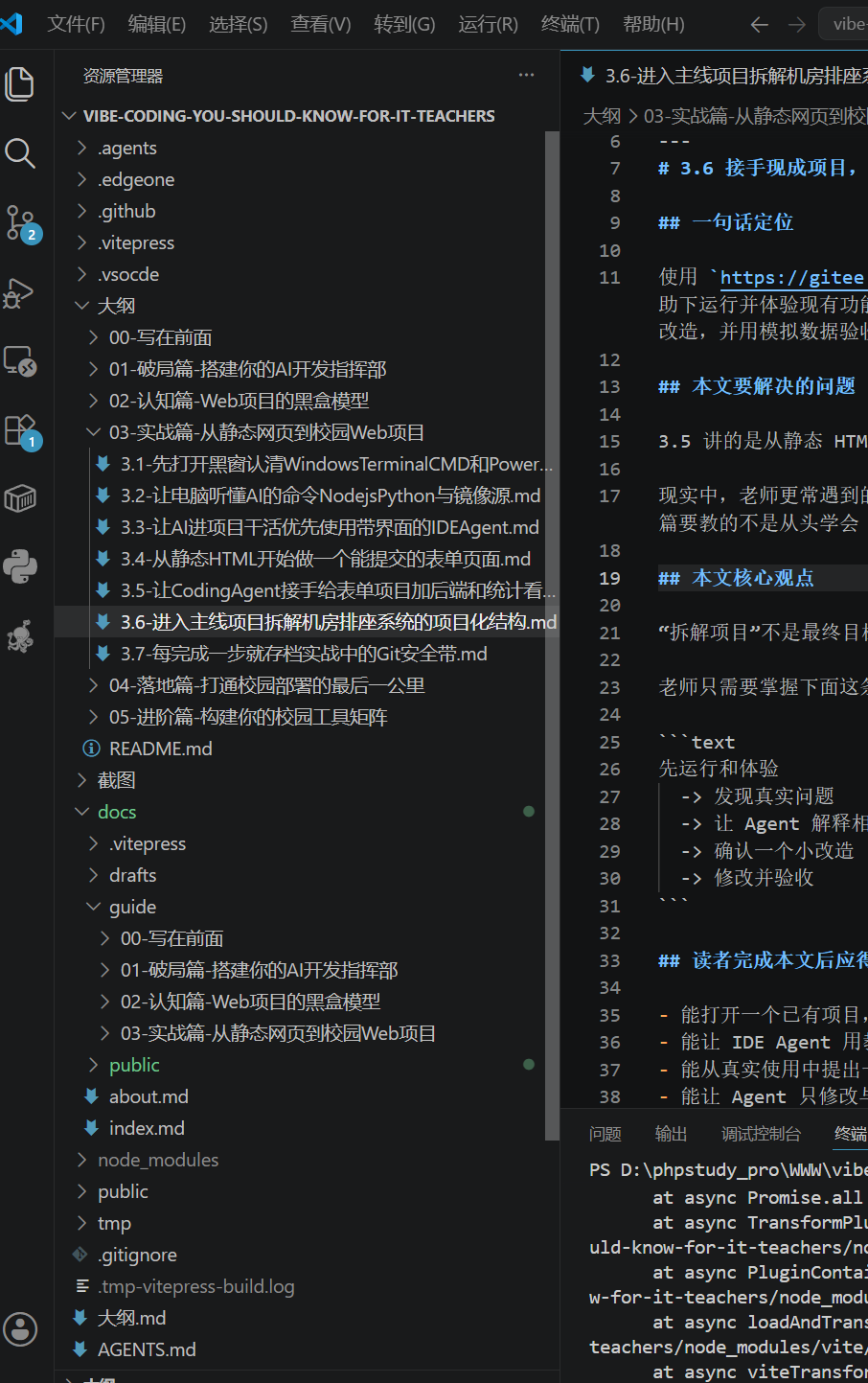Open Explorer panel more actions ellipsis

pyautogui.click(x=526, y=75)
